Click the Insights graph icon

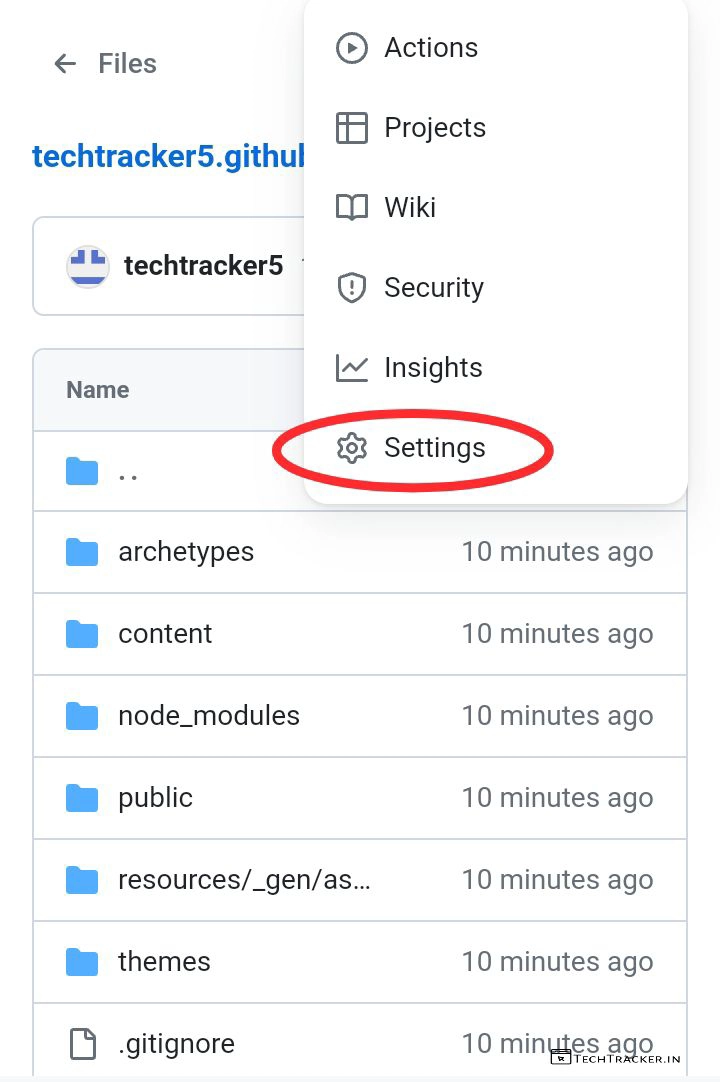point(351,368)
